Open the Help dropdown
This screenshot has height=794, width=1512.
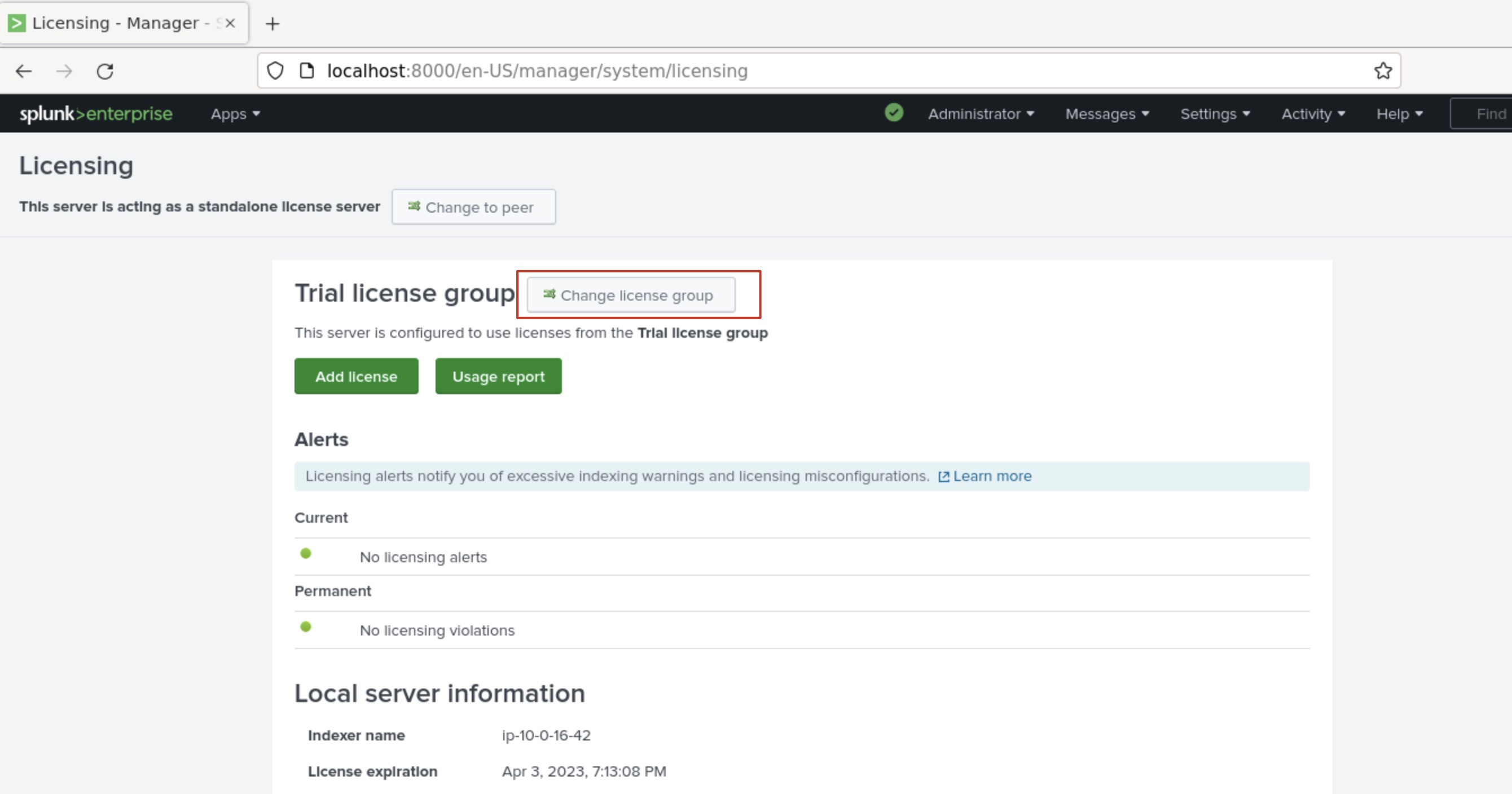pyautogui.click(x=1399, y=114)
